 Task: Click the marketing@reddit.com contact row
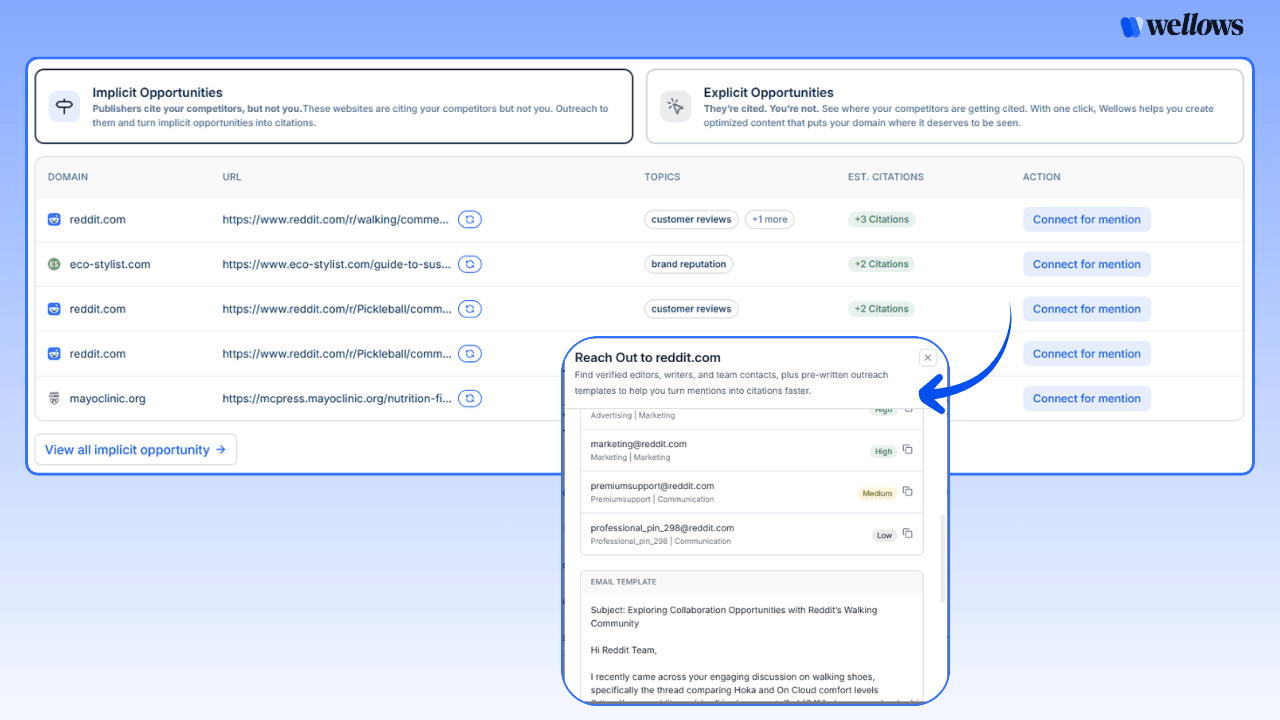(752, 450)
